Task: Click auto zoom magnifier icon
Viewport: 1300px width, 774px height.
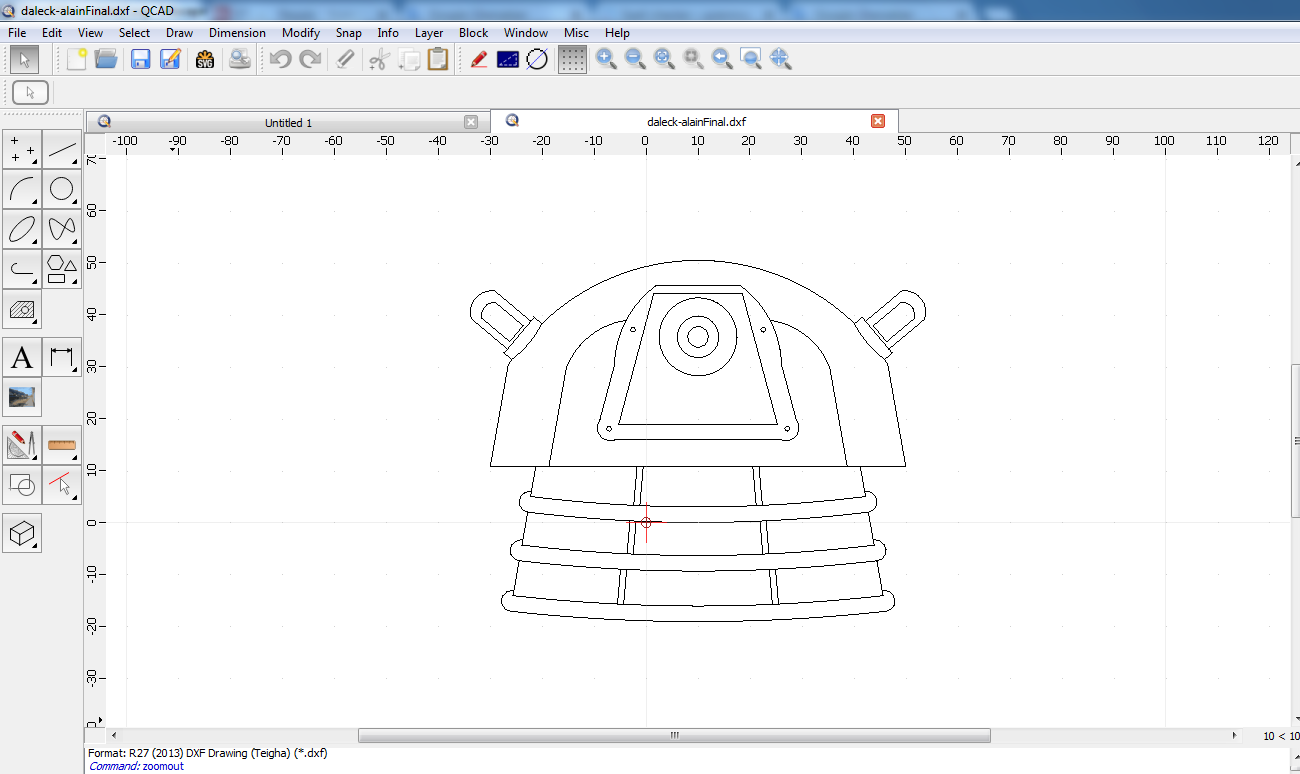Action: tap(664, 59)
